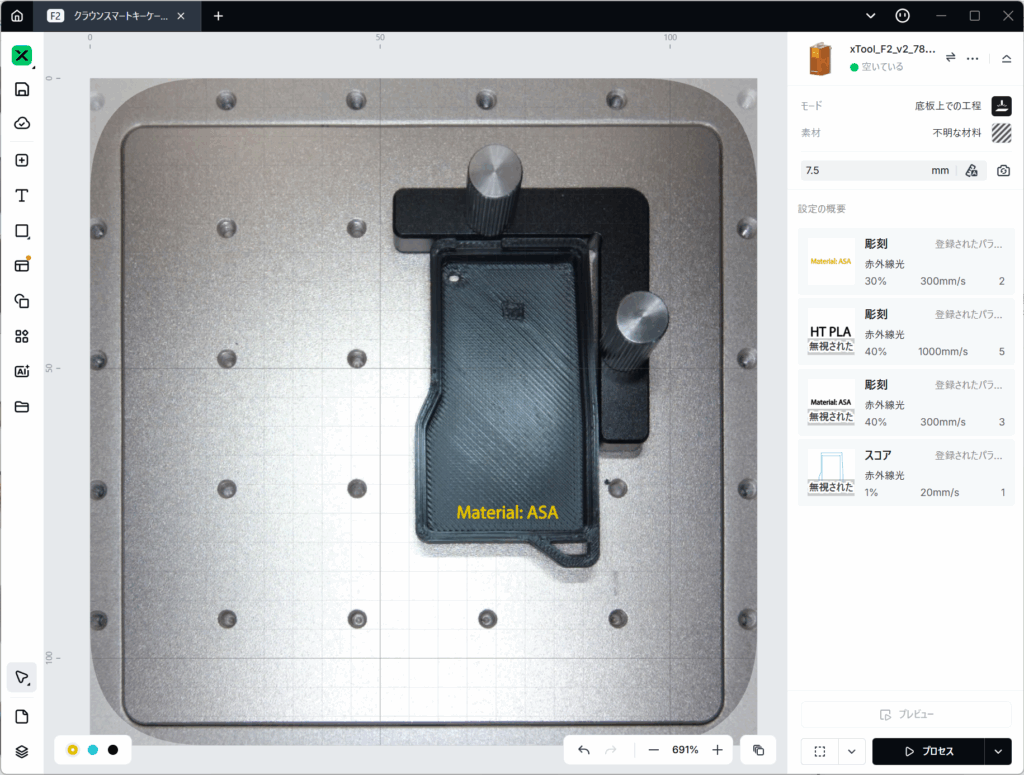This screenshot has height=775, width=1024.
Task: Select the yellow Material: ASA engraving layer card
Action: pyautogui.click(x=906, y=262)
